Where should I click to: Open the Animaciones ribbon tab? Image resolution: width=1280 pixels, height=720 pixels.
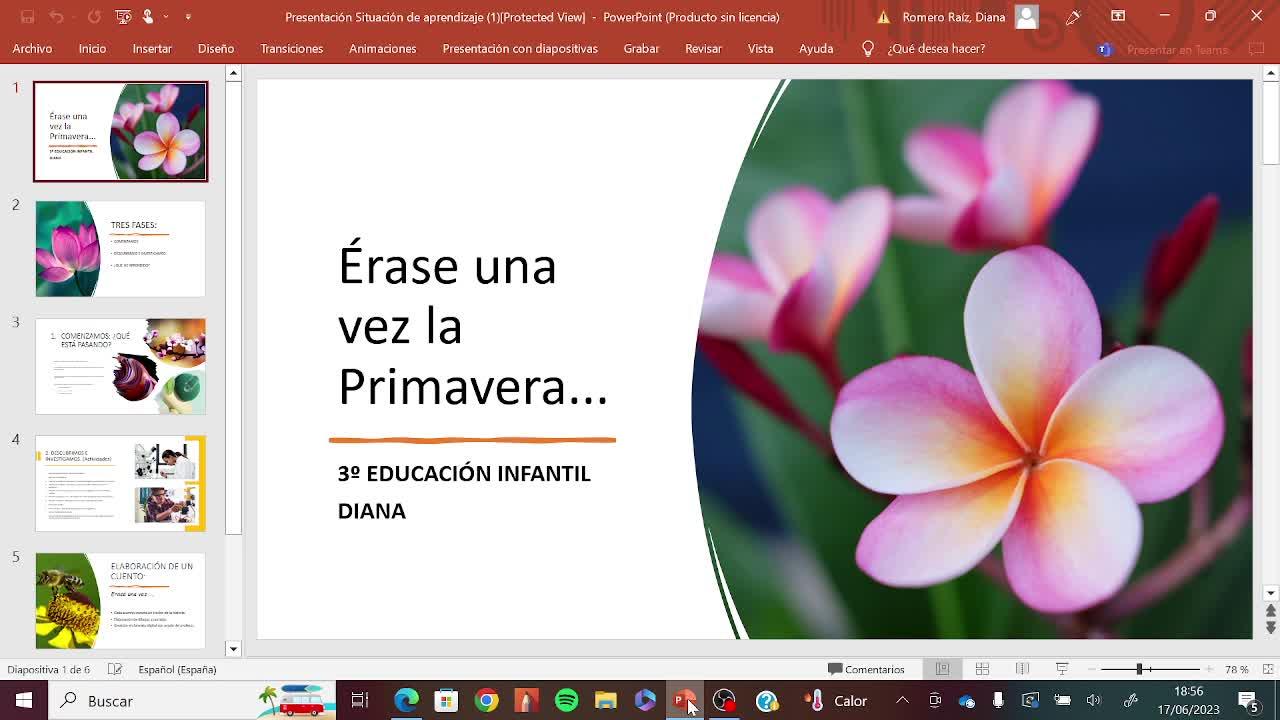pyautogui.click(x=382, y=48)
